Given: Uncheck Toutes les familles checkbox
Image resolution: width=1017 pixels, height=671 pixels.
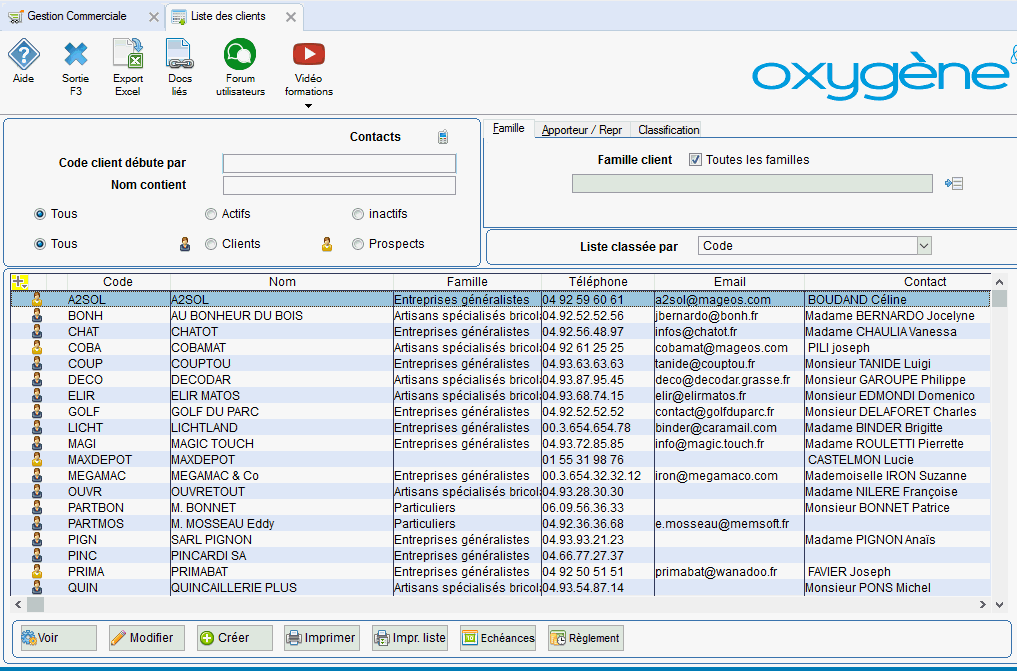Looking at the screenshot, I should coord(695,160).
